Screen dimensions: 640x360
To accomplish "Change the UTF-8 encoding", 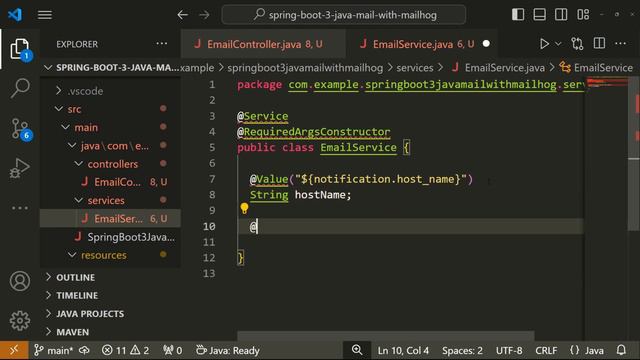I will point(509,351).
